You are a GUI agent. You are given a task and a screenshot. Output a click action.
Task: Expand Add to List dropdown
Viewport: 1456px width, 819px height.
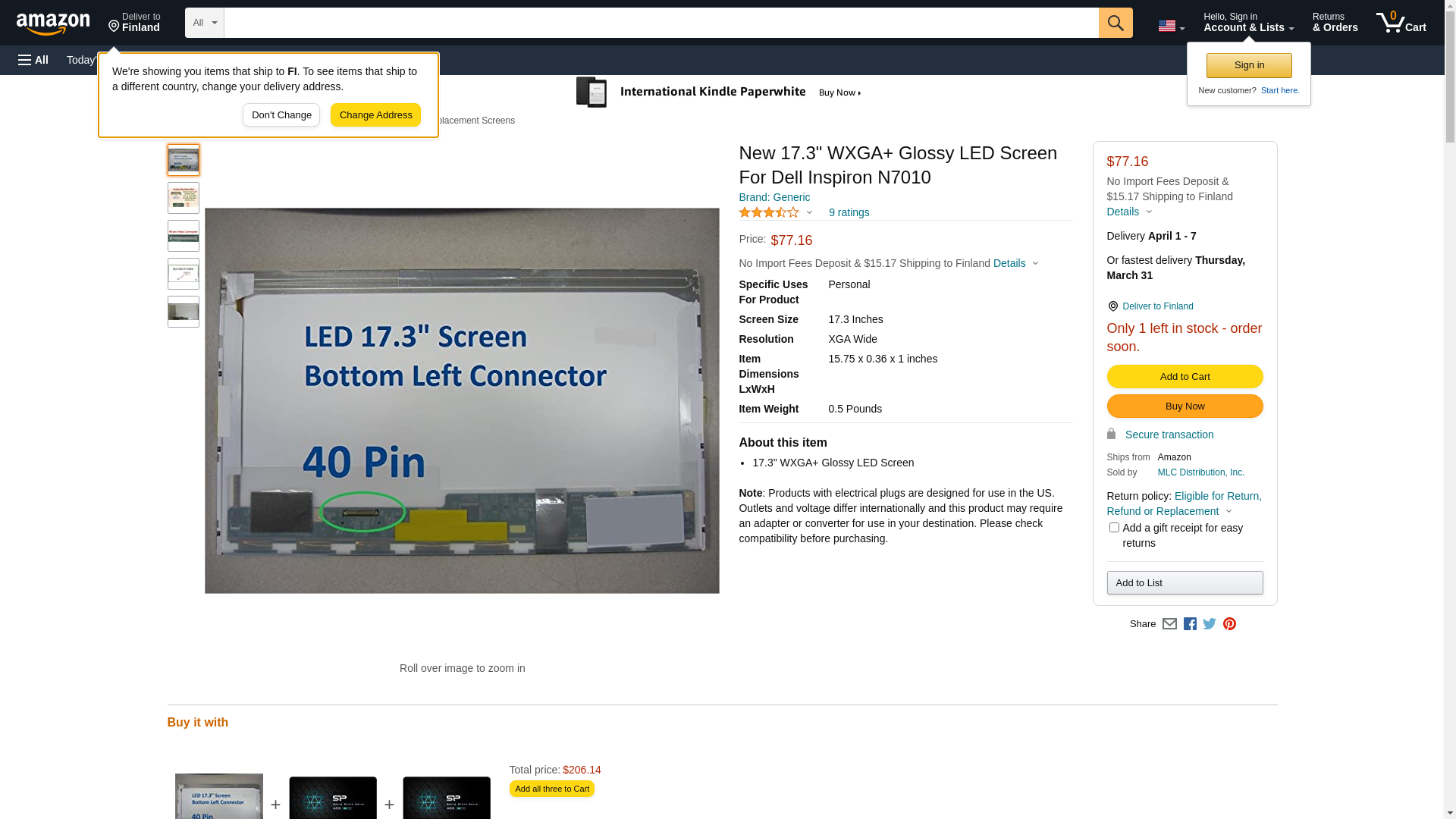coord(1185,583)
